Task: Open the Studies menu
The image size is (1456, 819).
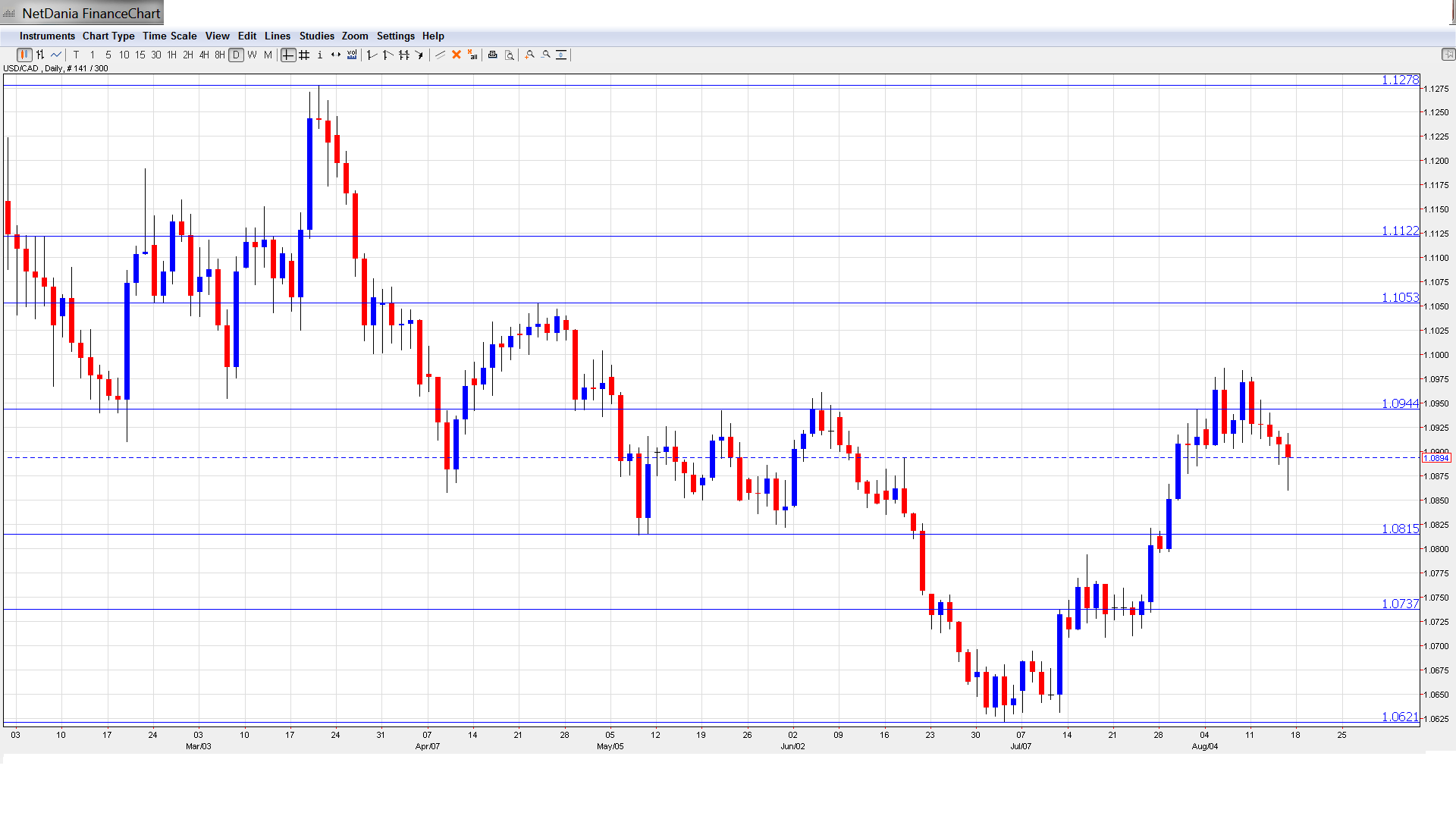Action: (316, 36)
